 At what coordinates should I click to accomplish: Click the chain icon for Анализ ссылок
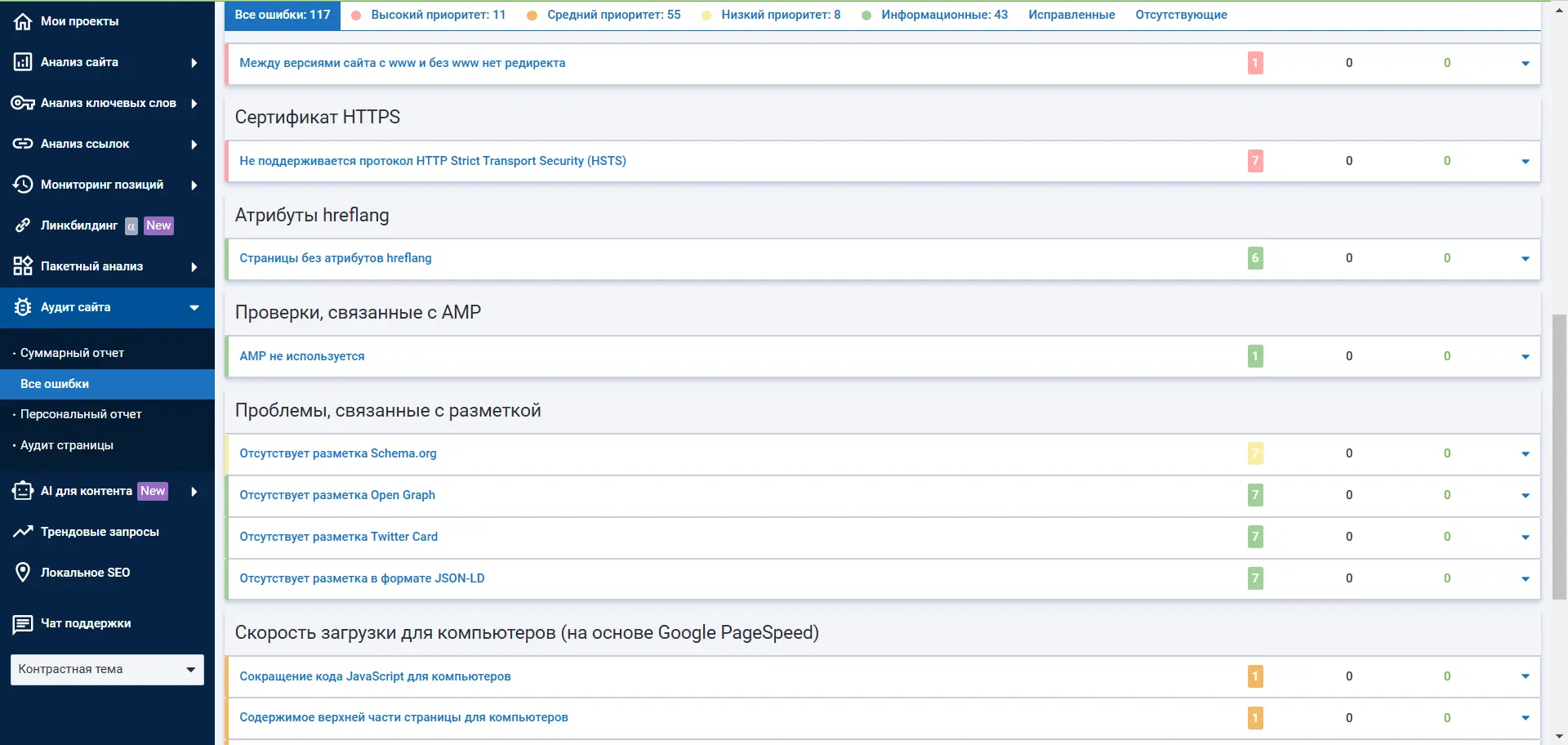click(x=23, y=144)
